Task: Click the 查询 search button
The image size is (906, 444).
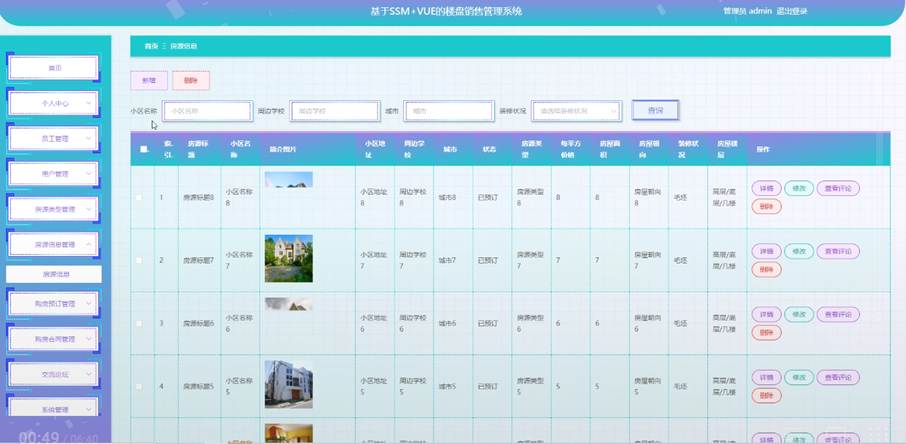Action: pyautogui.click(x=655, y=110)
